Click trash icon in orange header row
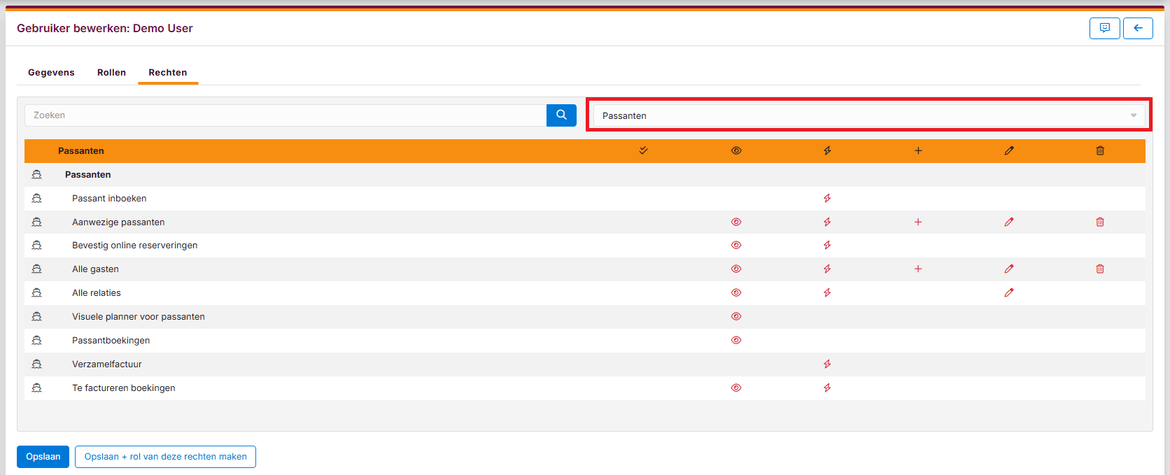The image size is (1170, 475). coord(1100,151)
